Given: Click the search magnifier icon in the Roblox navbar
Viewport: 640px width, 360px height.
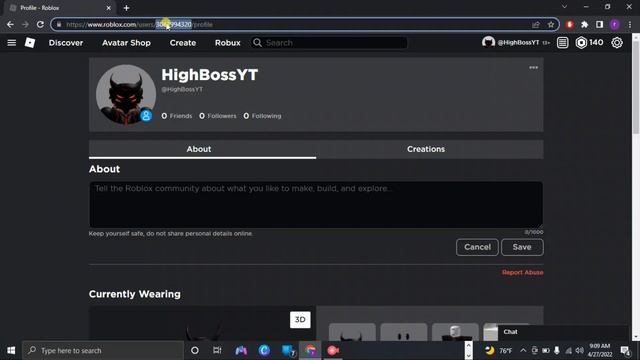Looking at the screenshot, I should click(257, 42).
